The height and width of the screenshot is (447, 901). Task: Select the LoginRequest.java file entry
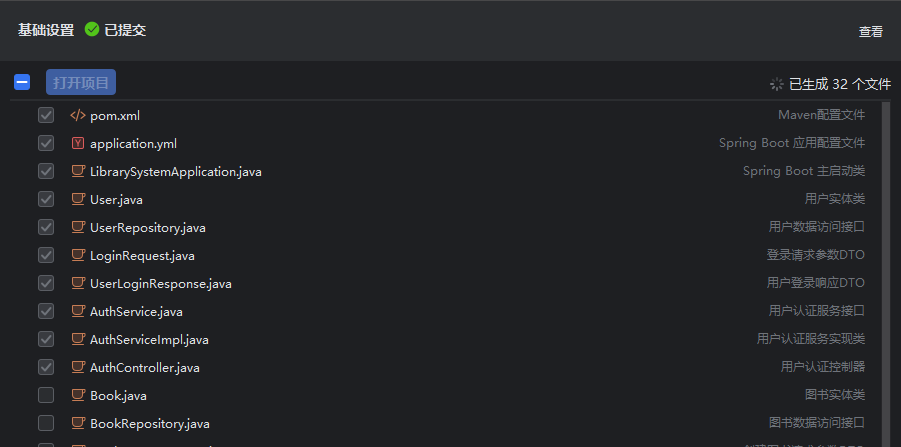point(142,255)
